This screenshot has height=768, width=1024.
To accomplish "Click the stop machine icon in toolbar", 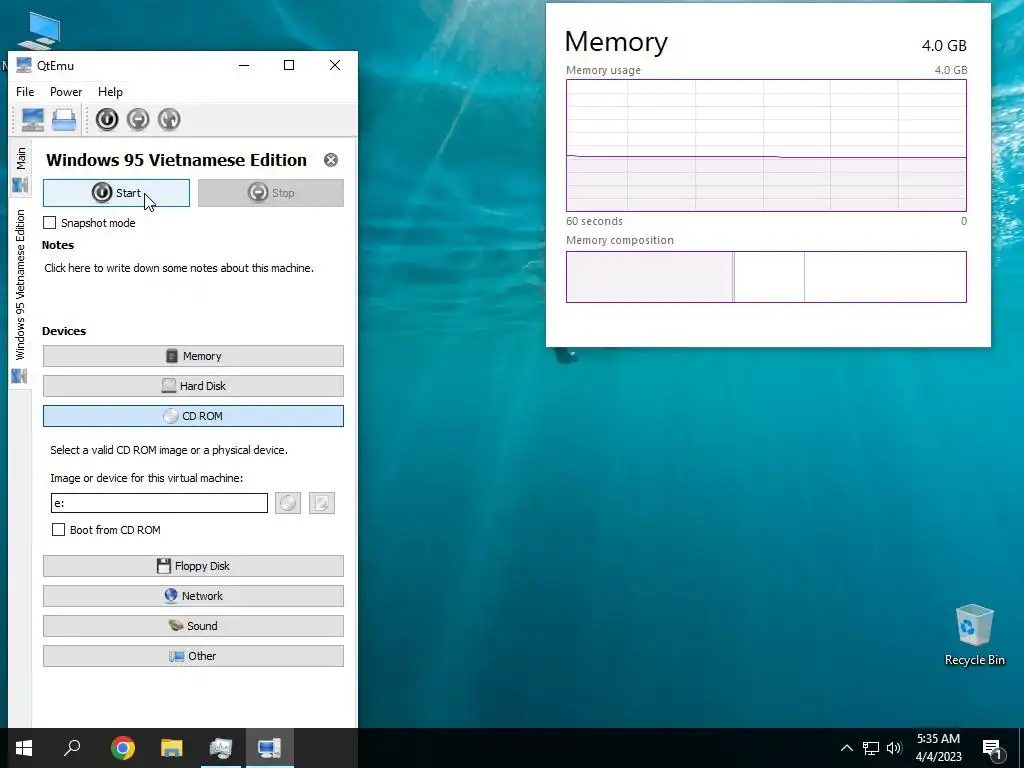I will (138, 120).
